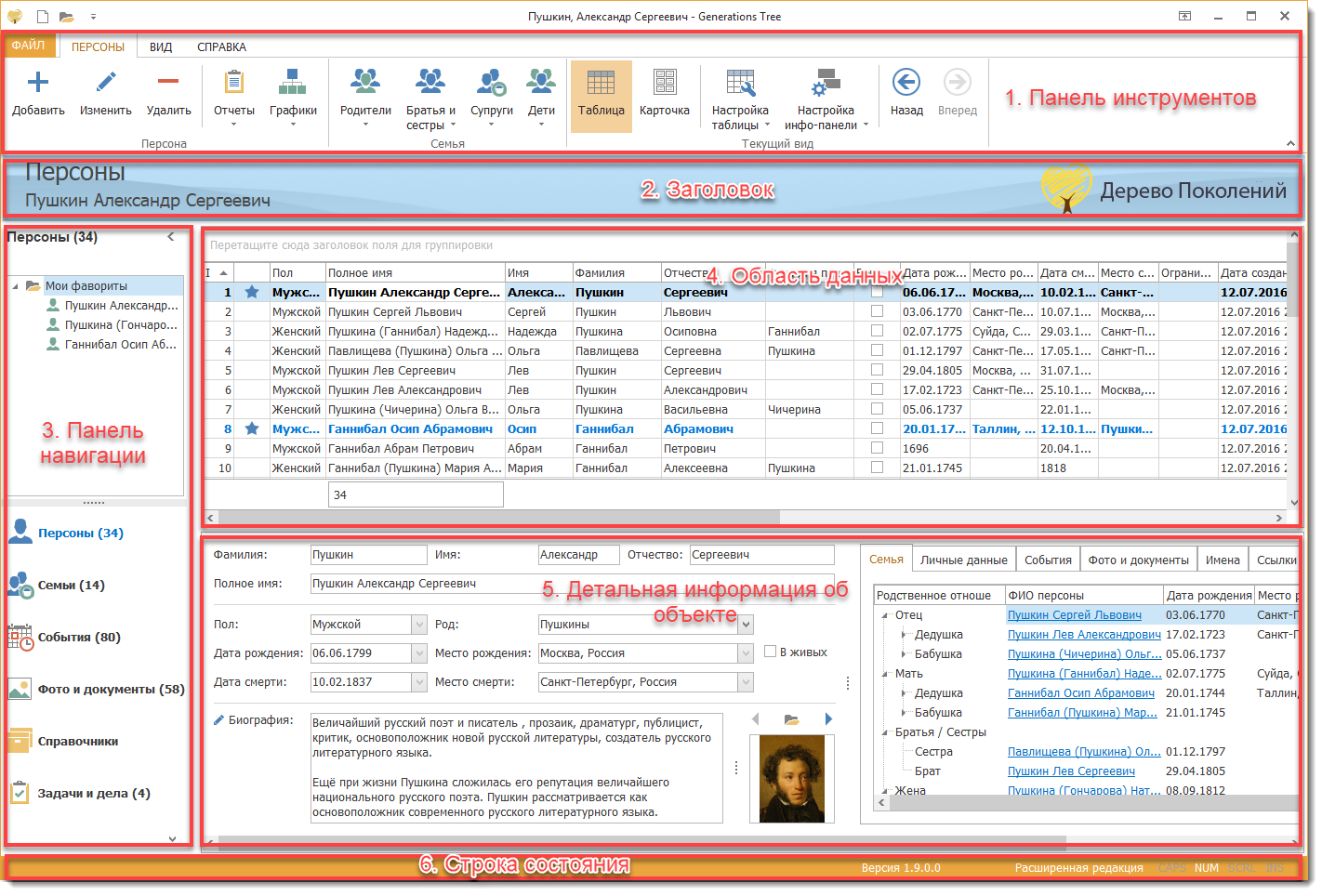Open the События details tab
This screenshot has height=896, width=1322.
1048,560
